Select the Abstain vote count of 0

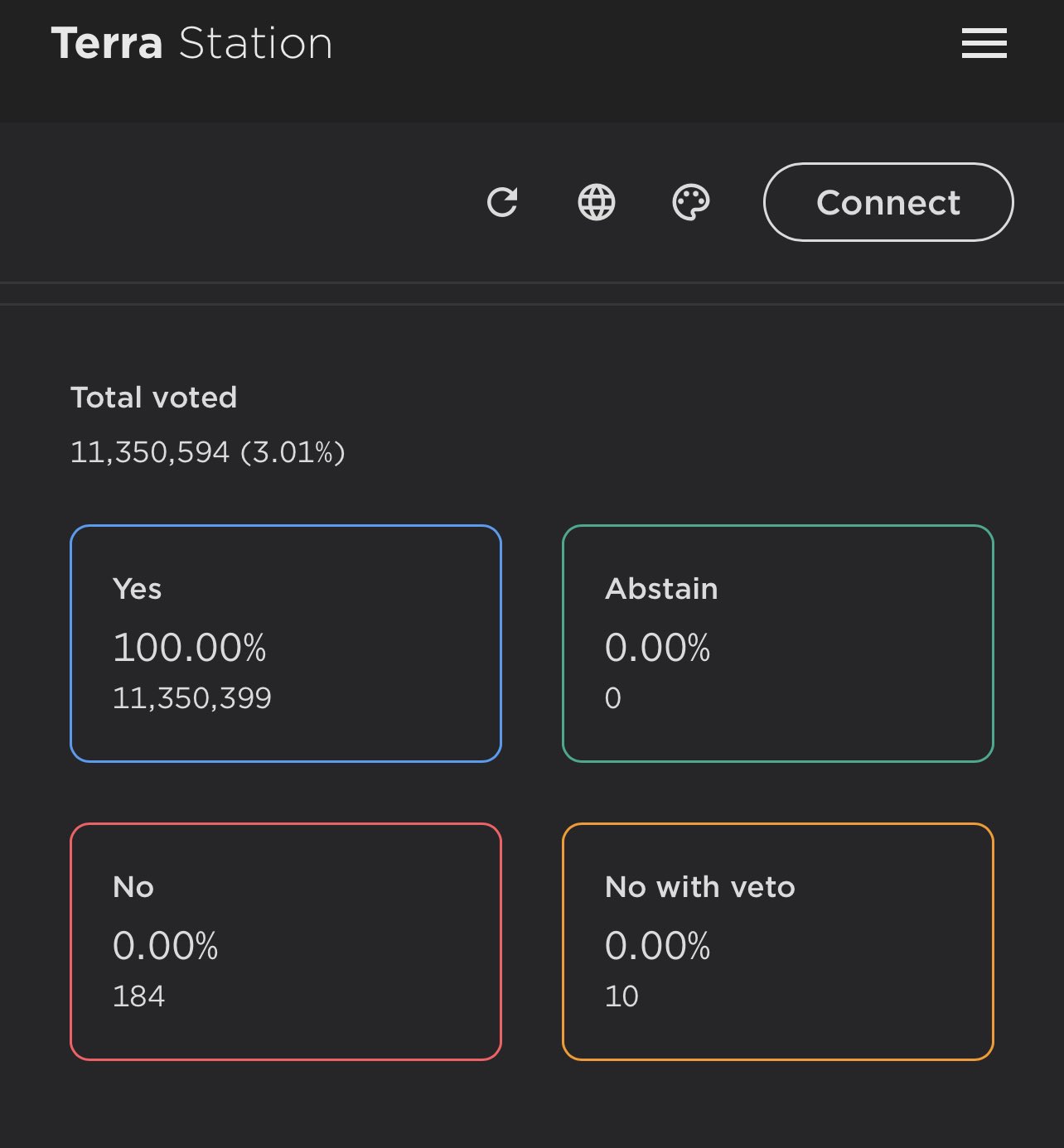[x=613, y=698]
